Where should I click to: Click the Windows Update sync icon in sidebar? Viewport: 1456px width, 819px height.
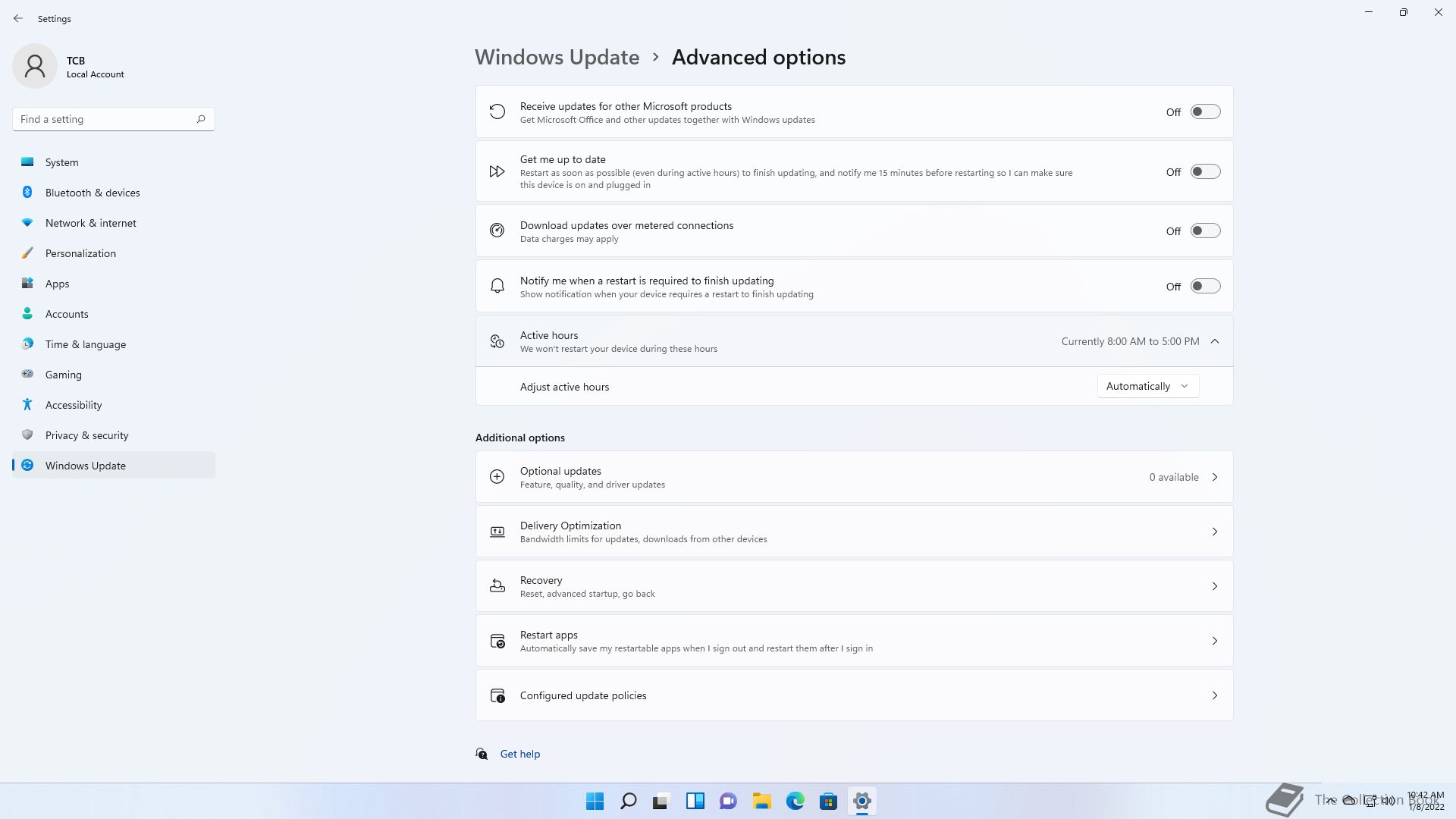pyautogui.click(x=27, y=465)
